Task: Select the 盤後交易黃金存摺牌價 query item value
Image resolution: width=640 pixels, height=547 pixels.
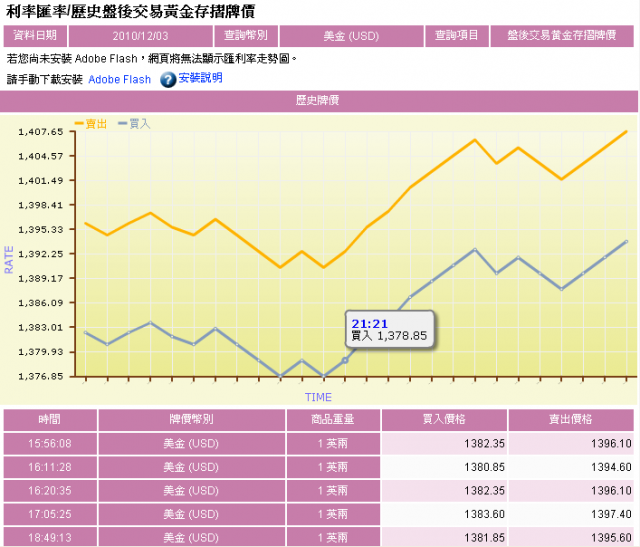Action: point(562,36)
